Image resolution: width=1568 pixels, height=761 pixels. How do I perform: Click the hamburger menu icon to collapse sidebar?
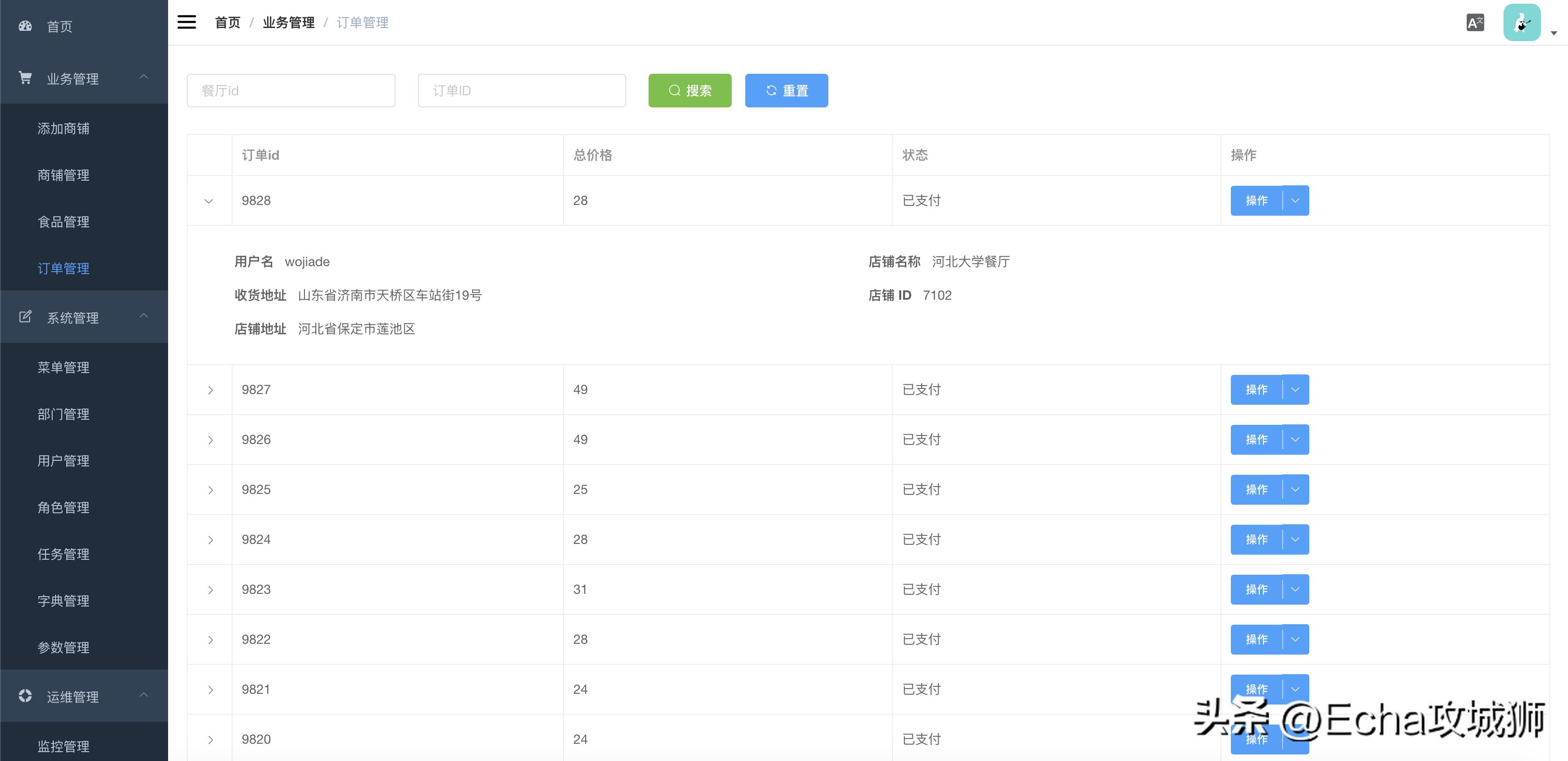187,21
